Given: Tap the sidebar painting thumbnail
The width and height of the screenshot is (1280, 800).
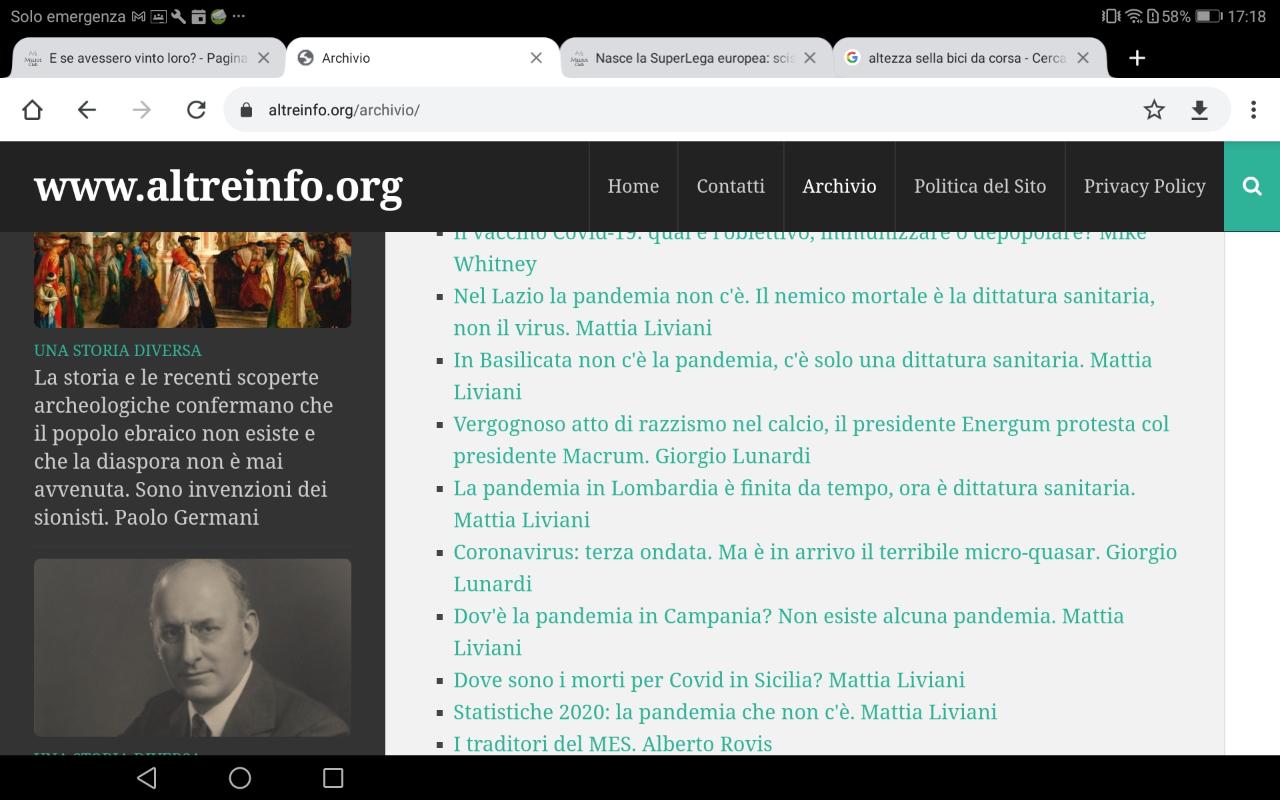Looking at the screenshot, I should [x=192, y=279].
